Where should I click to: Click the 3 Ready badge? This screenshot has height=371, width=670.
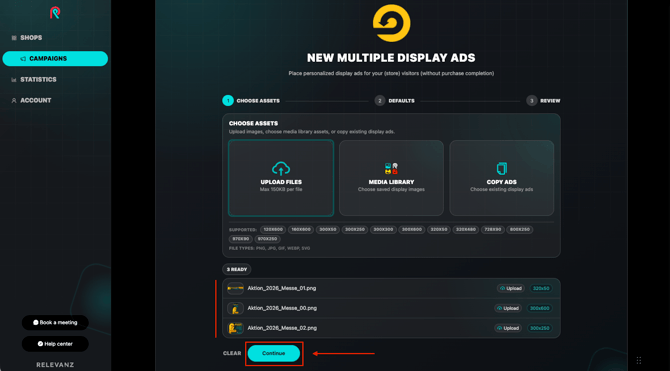tap(237, 270)
